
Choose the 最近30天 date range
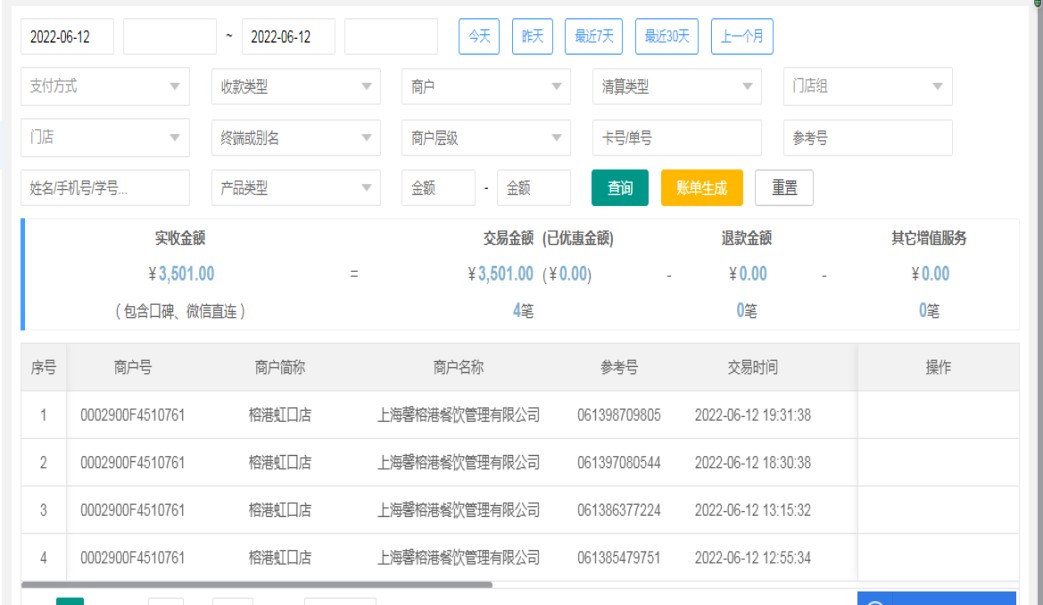(x=667, y=37)
